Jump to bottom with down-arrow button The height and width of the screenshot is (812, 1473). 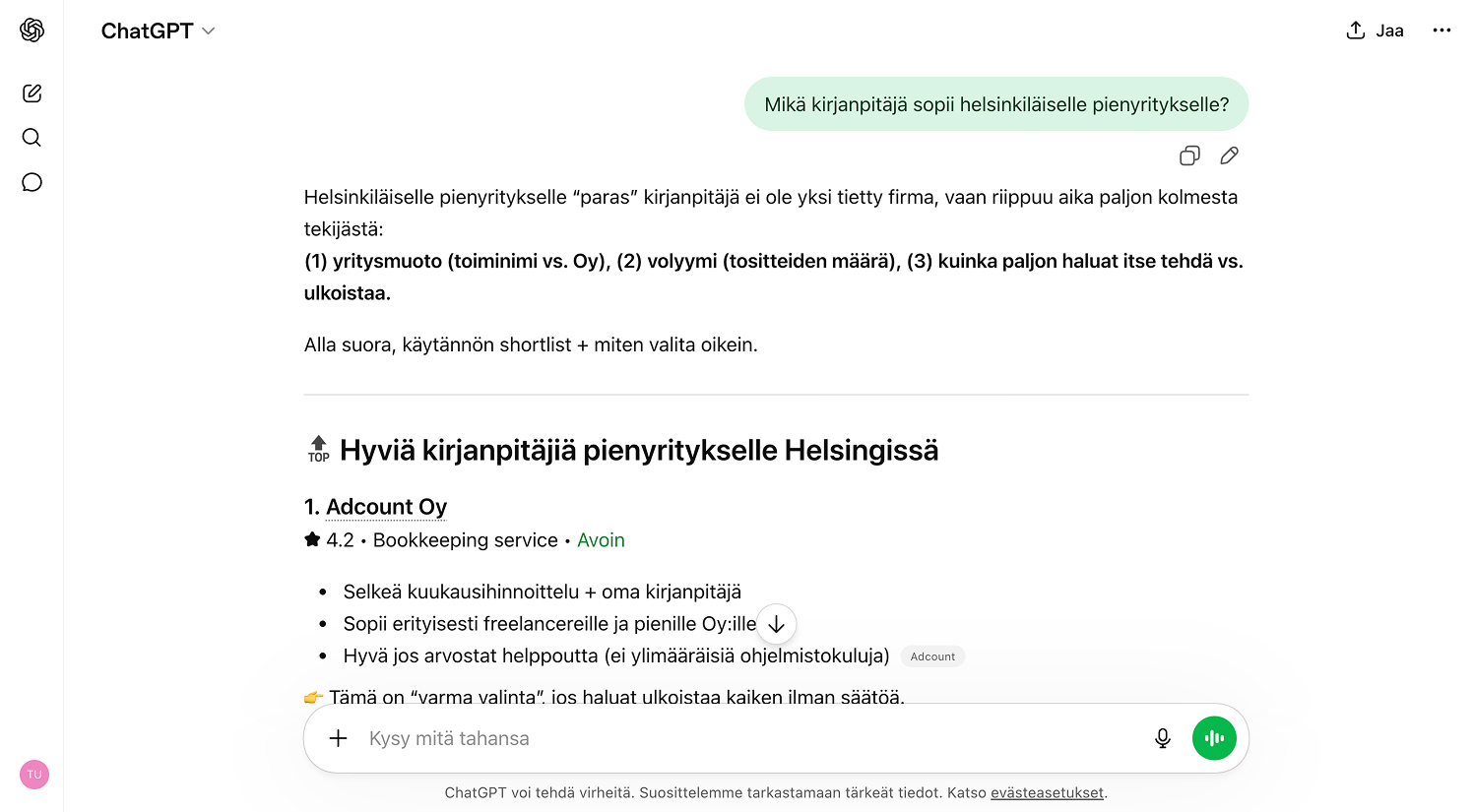point(776,624)
